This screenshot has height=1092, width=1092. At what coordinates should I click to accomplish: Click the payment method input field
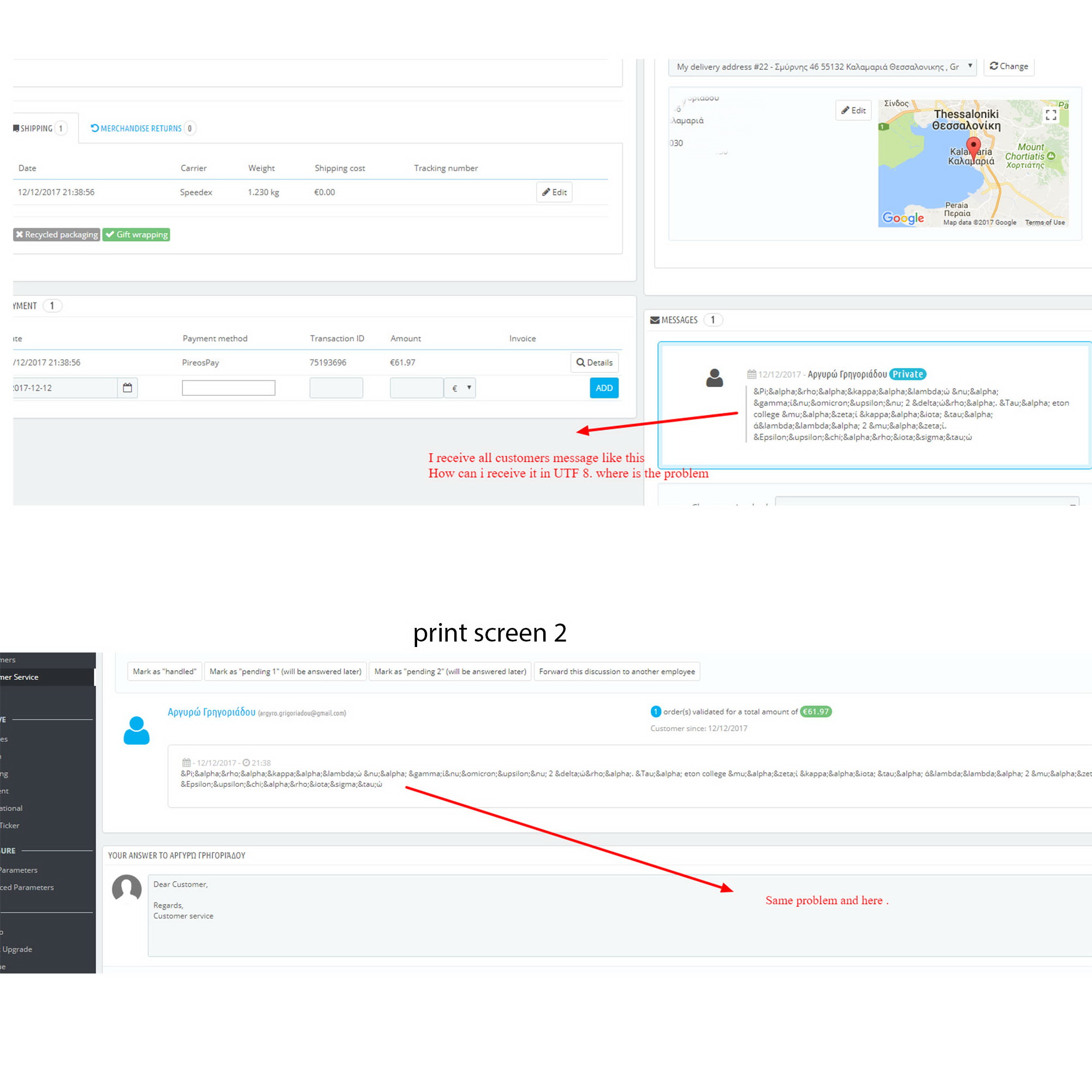[228, 388]
